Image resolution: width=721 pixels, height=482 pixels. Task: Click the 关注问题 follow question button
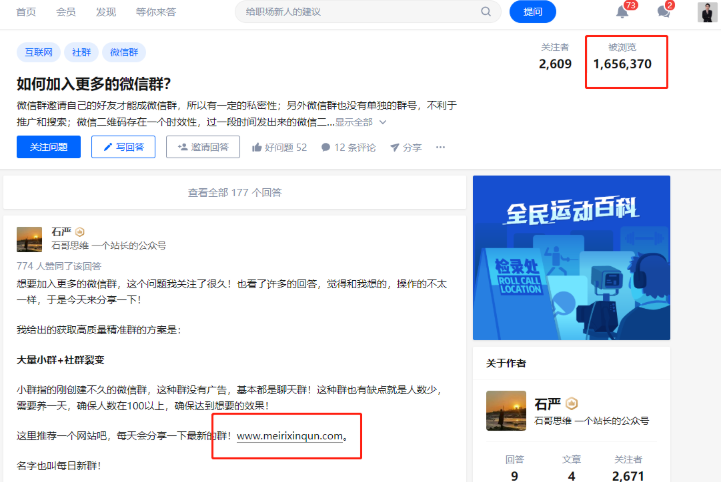pyautogui.click(x=49, y=147)
